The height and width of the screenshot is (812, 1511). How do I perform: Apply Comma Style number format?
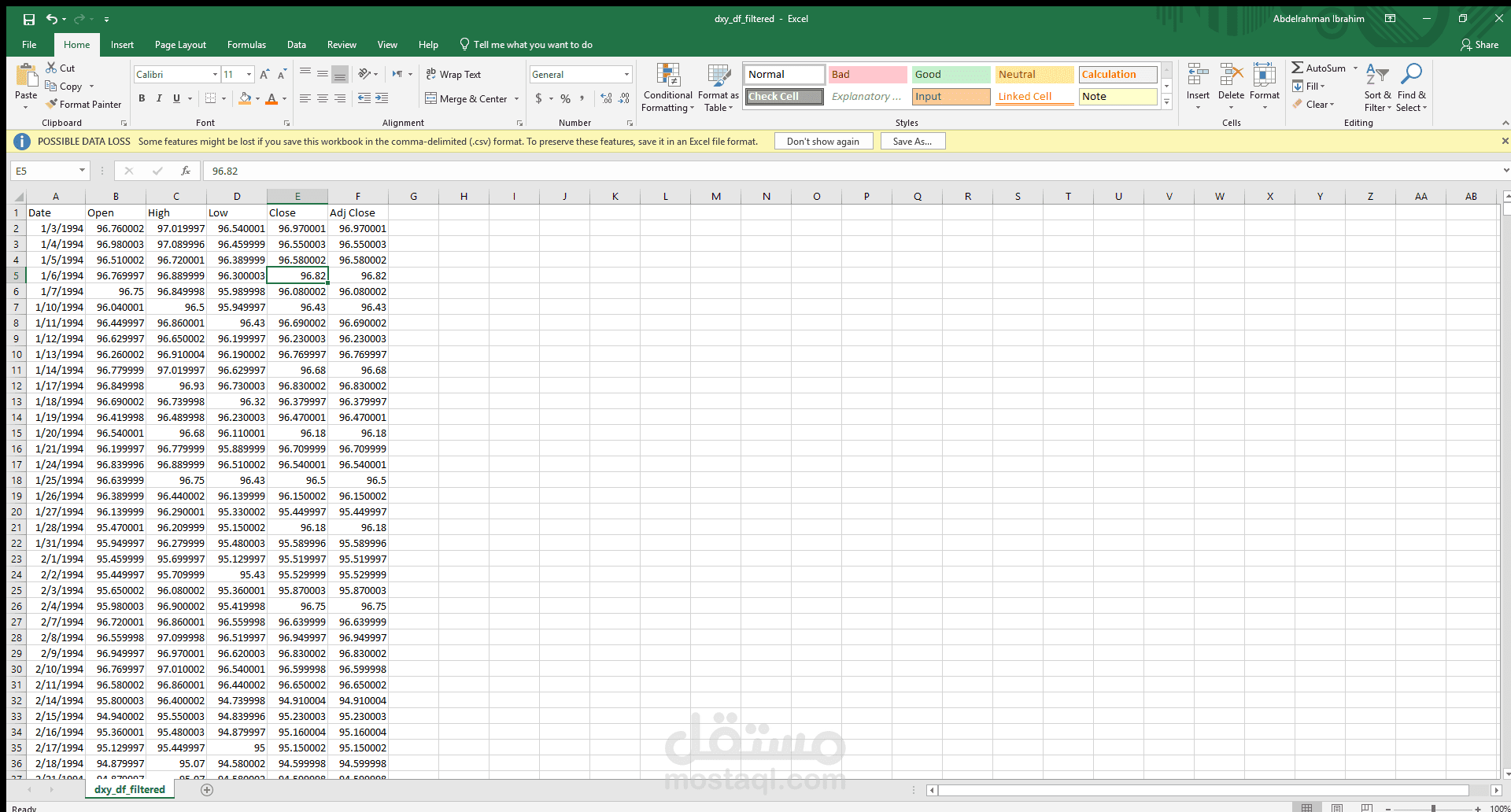582,98
